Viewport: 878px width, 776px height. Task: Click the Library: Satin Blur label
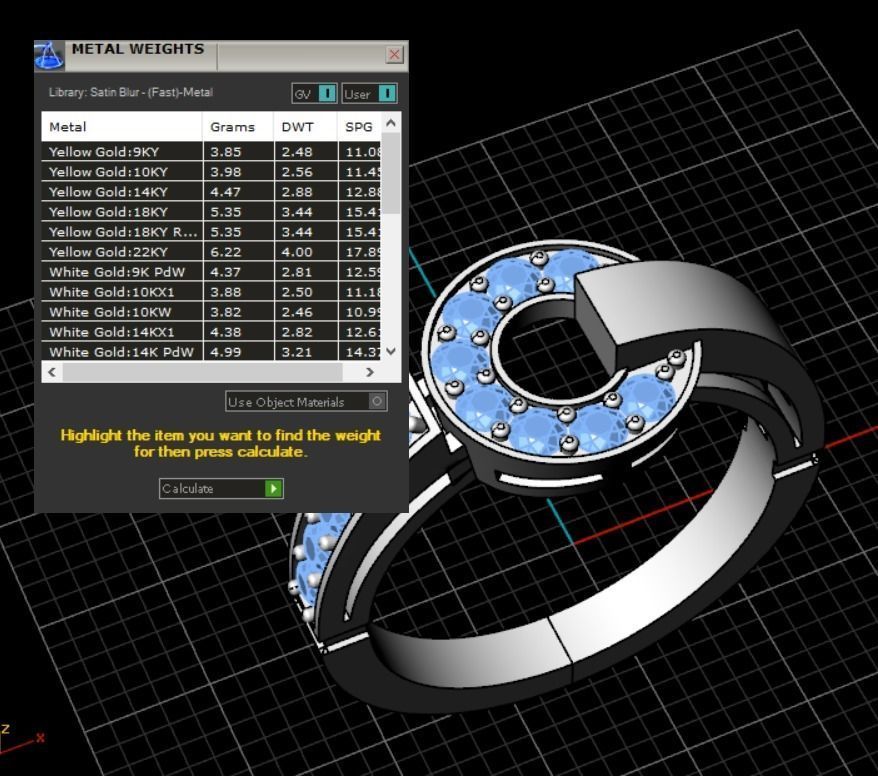coord(130,92)
